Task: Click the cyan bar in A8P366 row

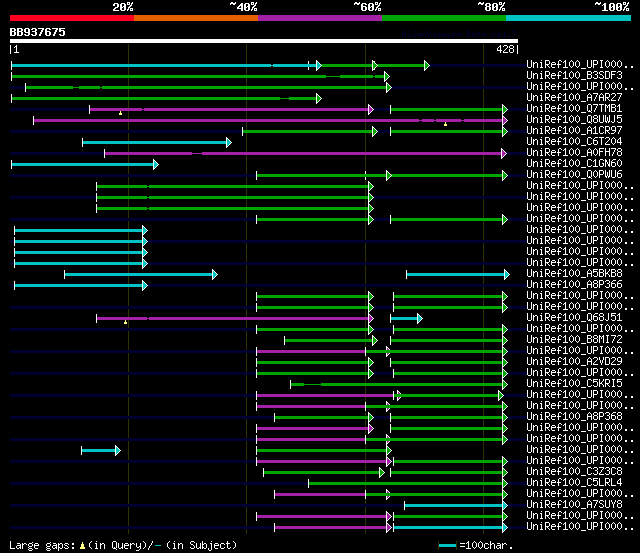Action: tap(81, 285)
